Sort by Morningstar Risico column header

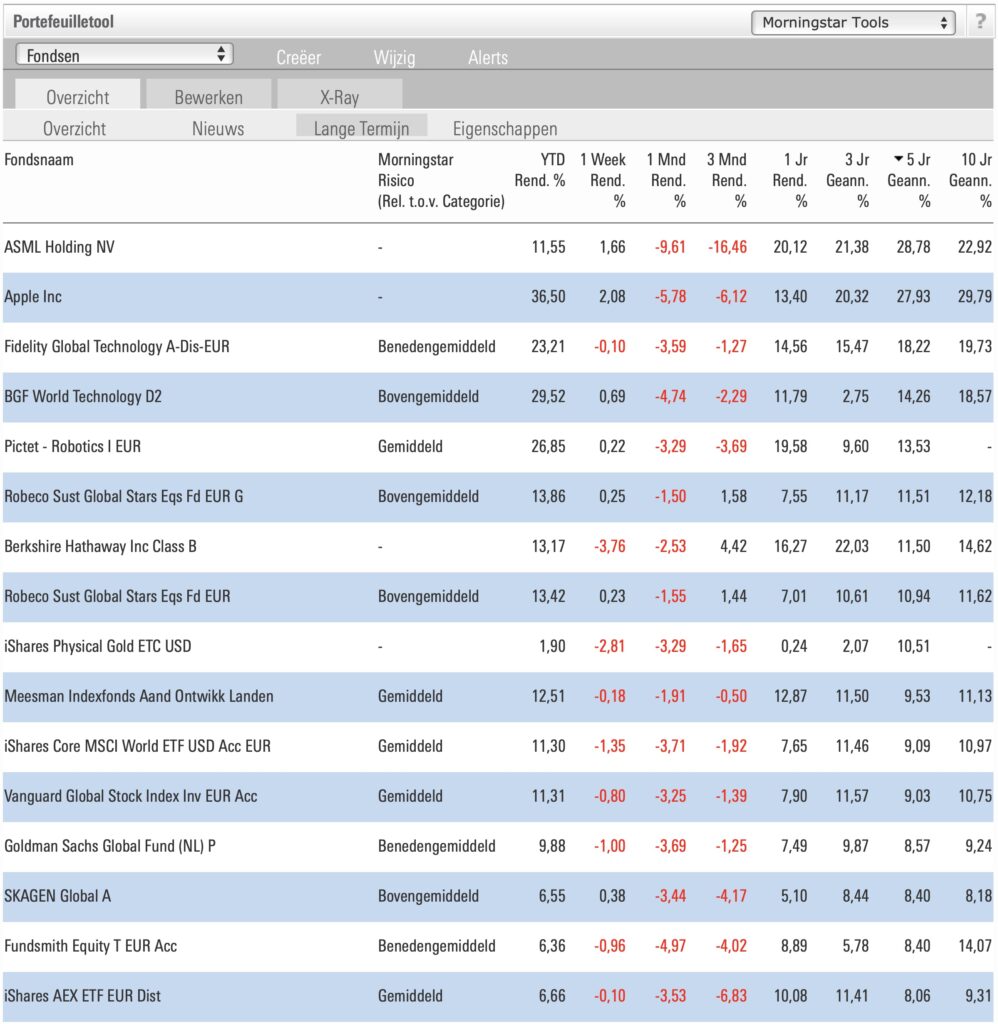click(x=441, y=180)
